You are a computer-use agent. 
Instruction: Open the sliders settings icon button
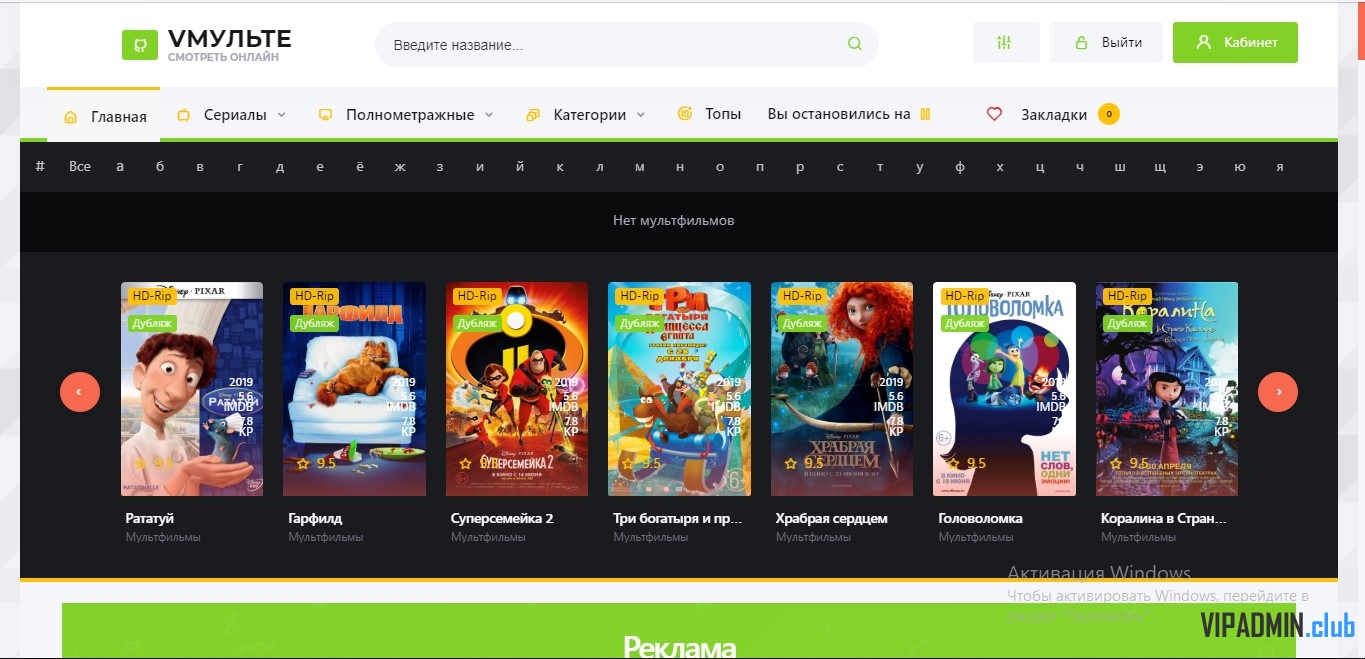click(x=1005, y=43)
